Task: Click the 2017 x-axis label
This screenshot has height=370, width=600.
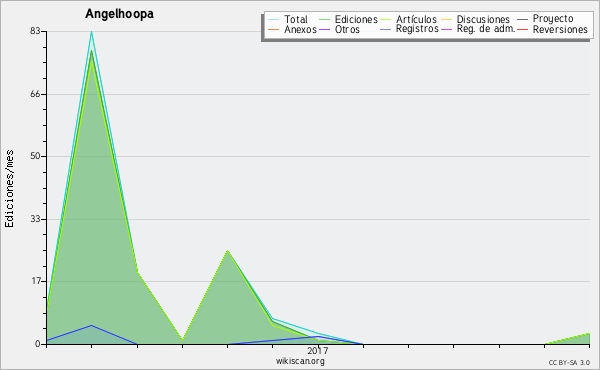Action: tap(318, 350)
